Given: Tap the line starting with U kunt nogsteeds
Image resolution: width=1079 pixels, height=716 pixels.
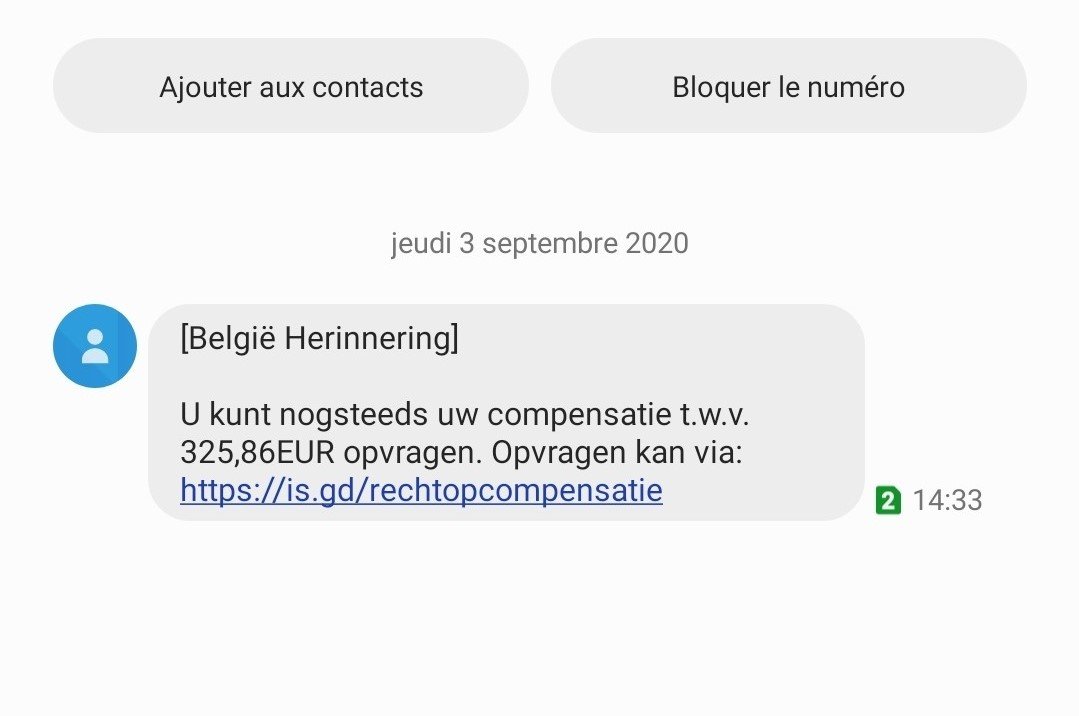Looking at the screenshot, I should click(x=464, y=414).
